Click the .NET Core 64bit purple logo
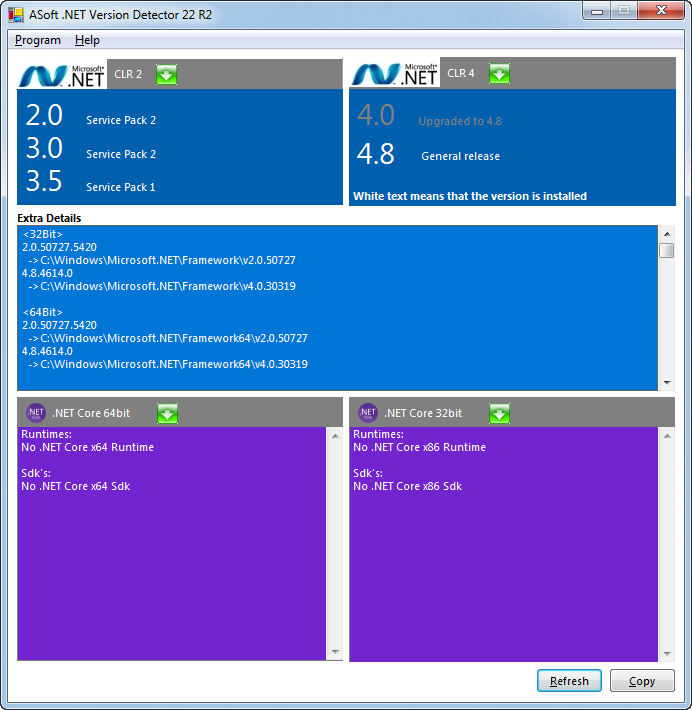 (35, 413)
